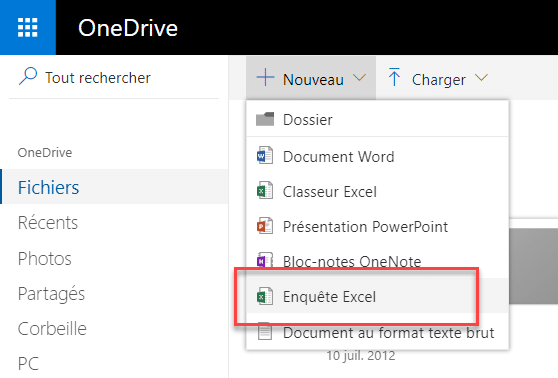Image resolution: width=558 pixels, height=378 pixels.
Task: Click the Charger button label
Action: coord(439,79)
